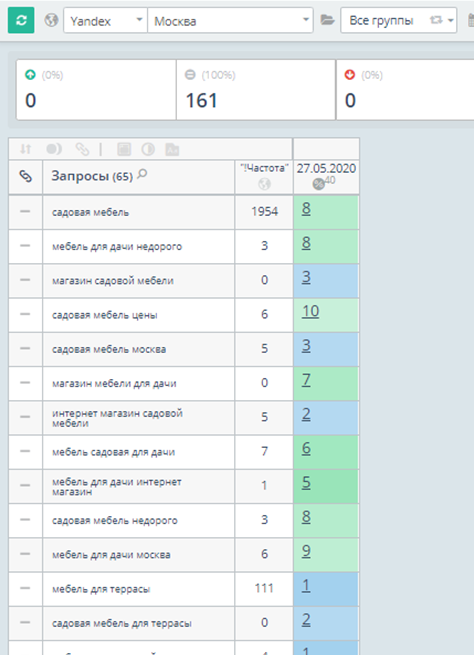The image size is (474, 655).
Task: Open position 8 link for садовая мебель недорого
Action: coord(306,517)
